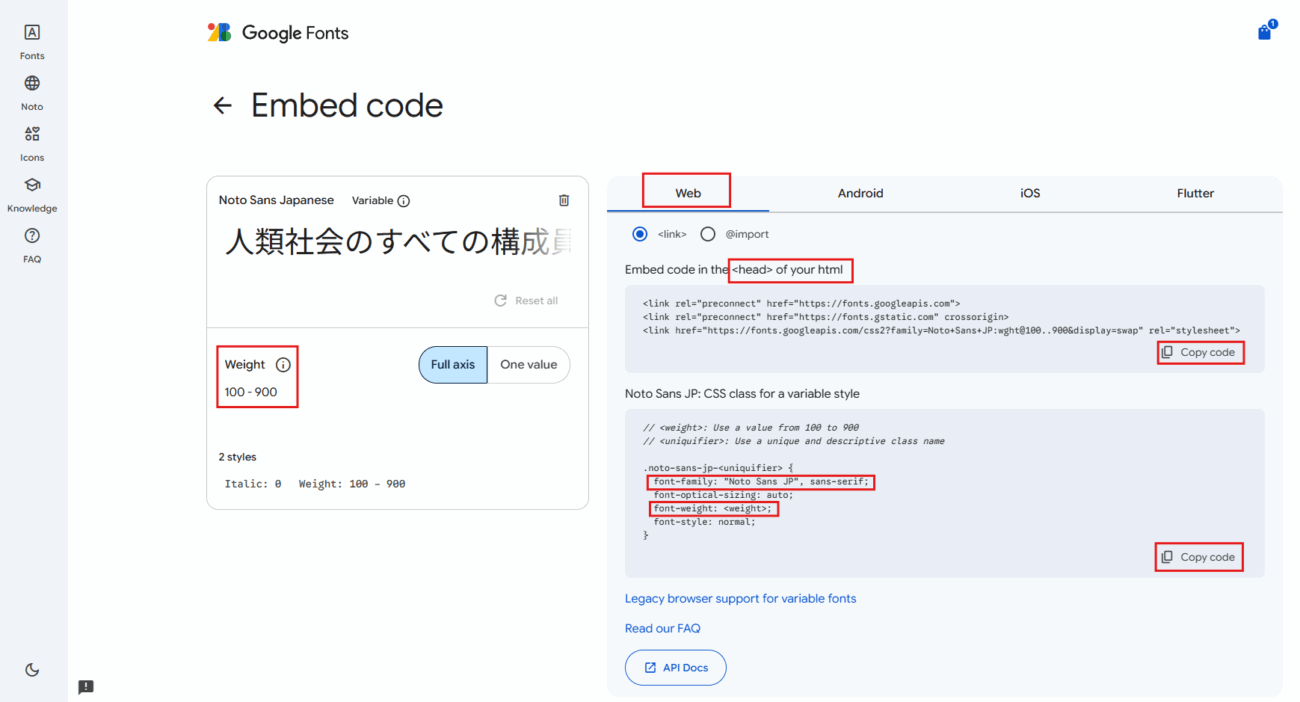Remove Noto Sans Japanese with trash icon
The height and width of the screenshot is (702, 1300).
click(564, 200)
